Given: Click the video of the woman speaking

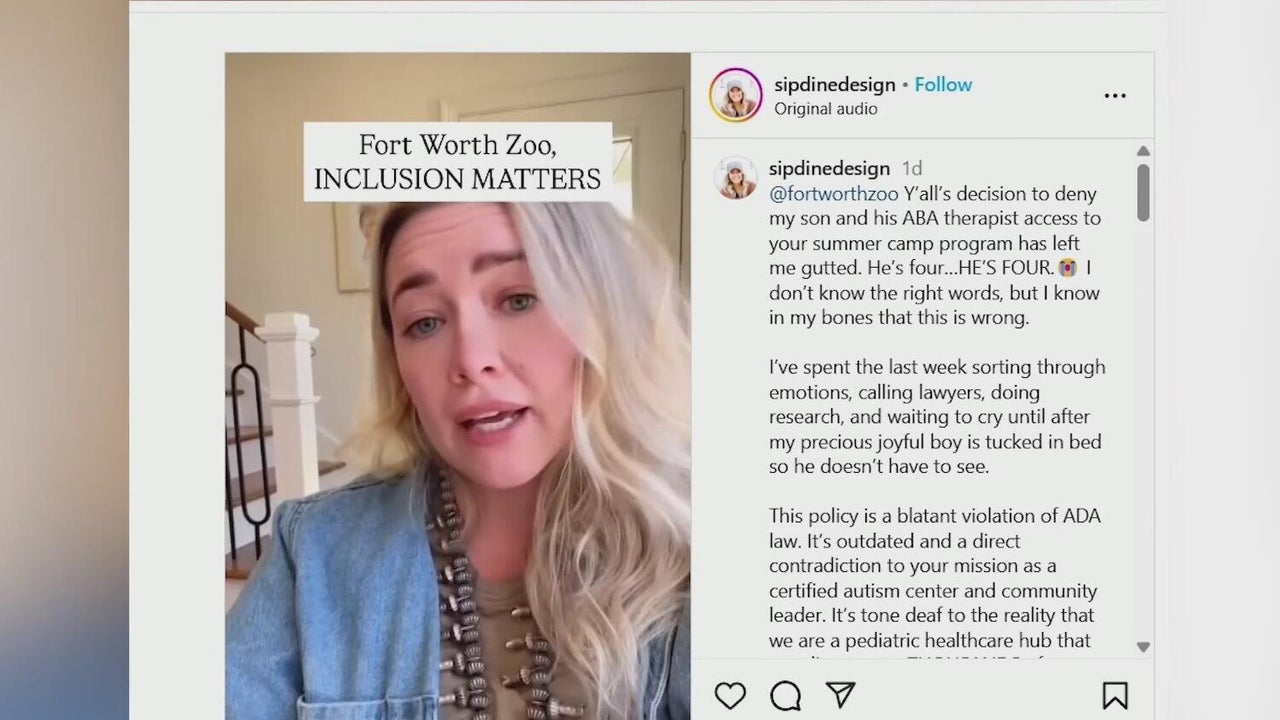Looking at the screenshot, I should tap(458, 386).
